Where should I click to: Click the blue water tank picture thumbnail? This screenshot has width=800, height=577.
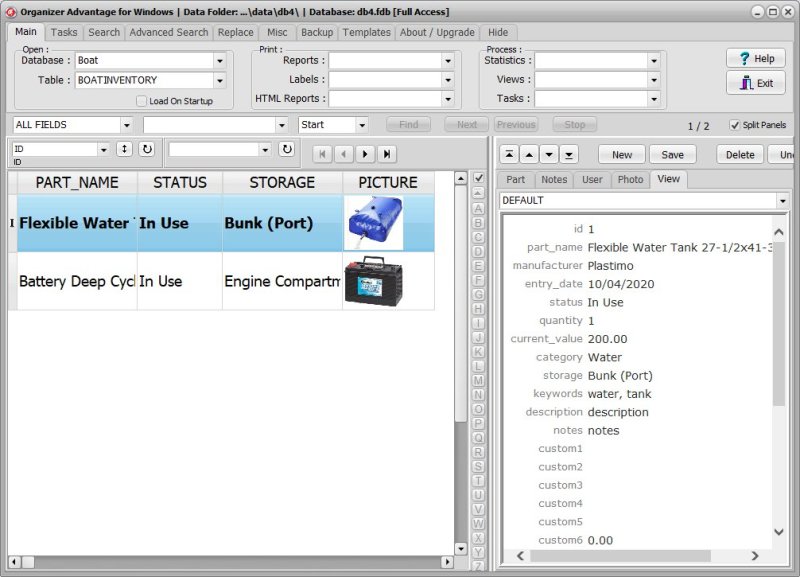pos(374,223)
